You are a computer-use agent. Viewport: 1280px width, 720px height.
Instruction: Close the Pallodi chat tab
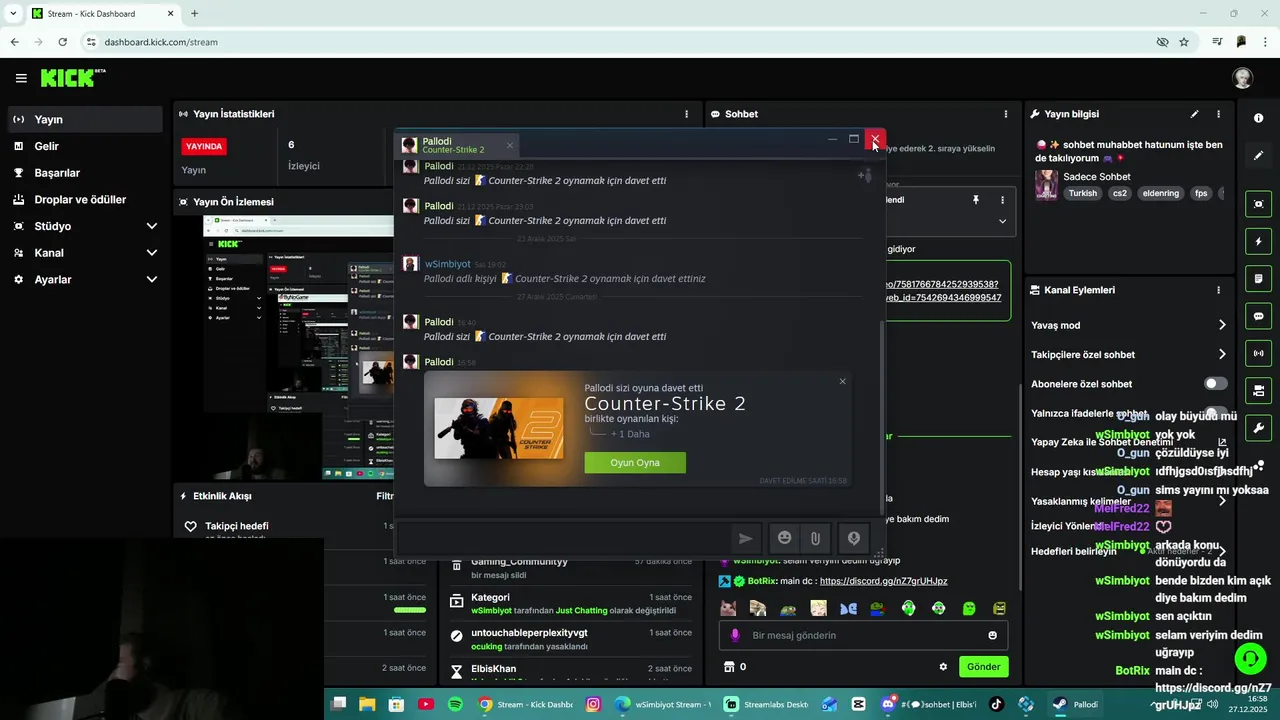click(x=509, y=146)
